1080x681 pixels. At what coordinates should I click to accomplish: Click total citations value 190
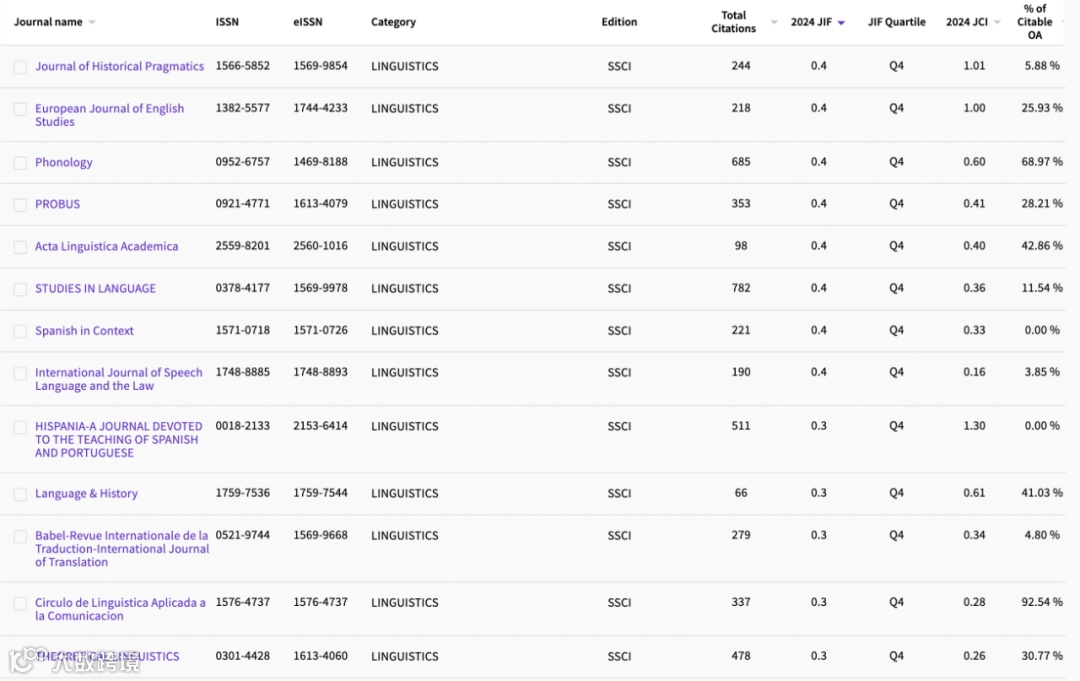[741, 372]
